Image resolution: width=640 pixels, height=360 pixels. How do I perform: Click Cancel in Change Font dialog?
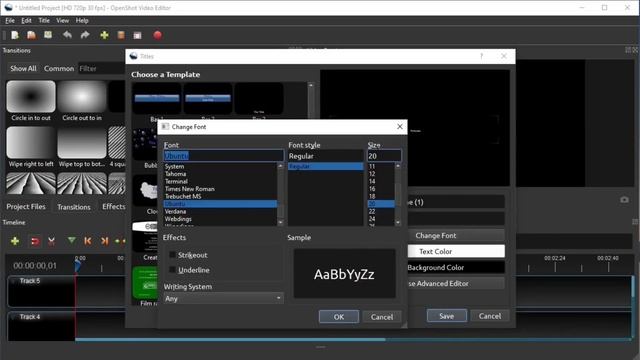pos(382,317)
